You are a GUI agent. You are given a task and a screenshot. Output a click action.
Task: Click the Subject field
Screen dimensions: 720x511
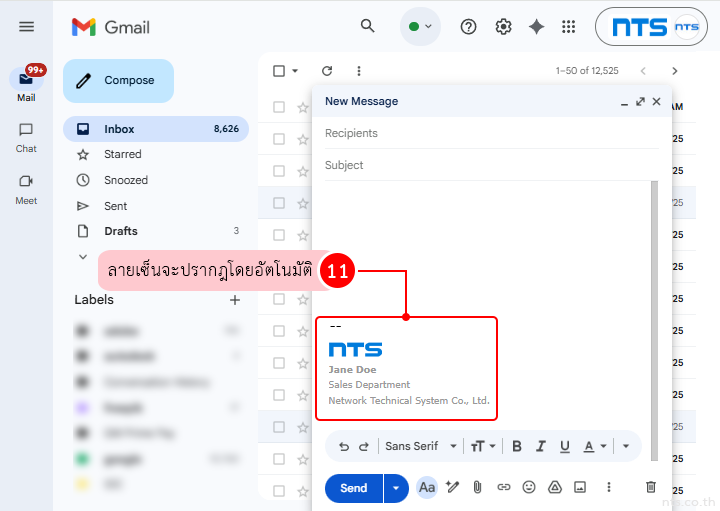(x=491, y=165)
